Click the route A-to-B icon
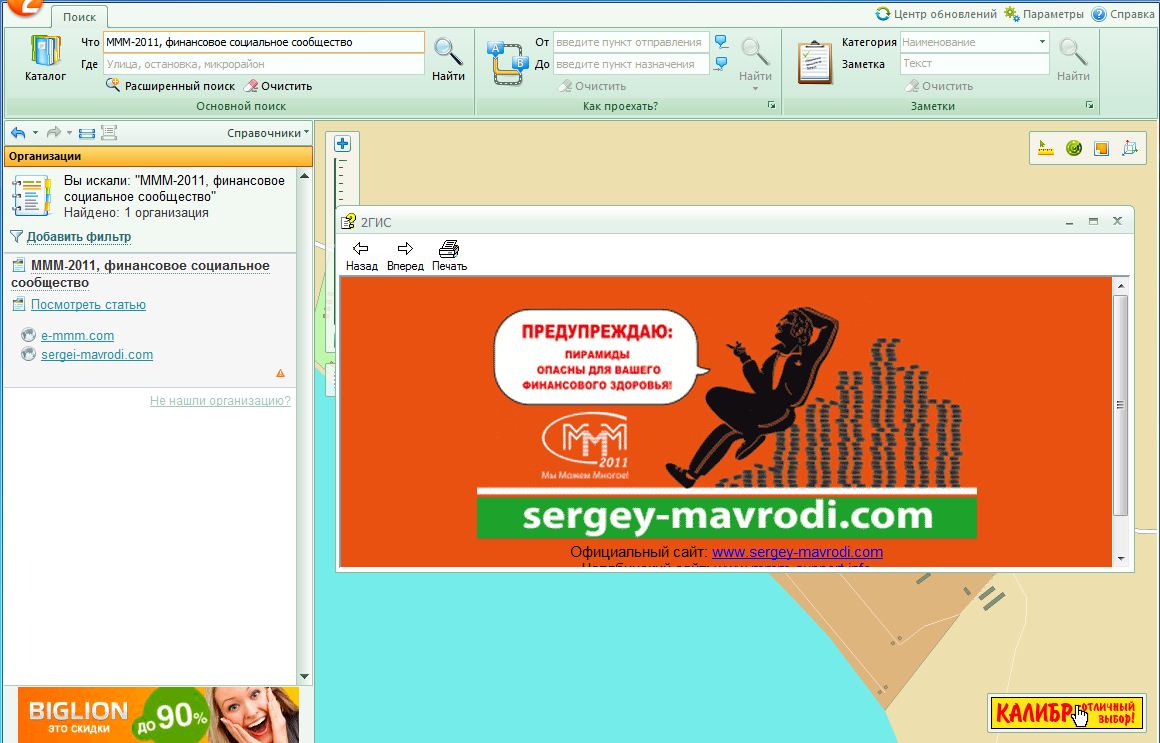Viewport: 1160px width, 743px height. (506, 62)
